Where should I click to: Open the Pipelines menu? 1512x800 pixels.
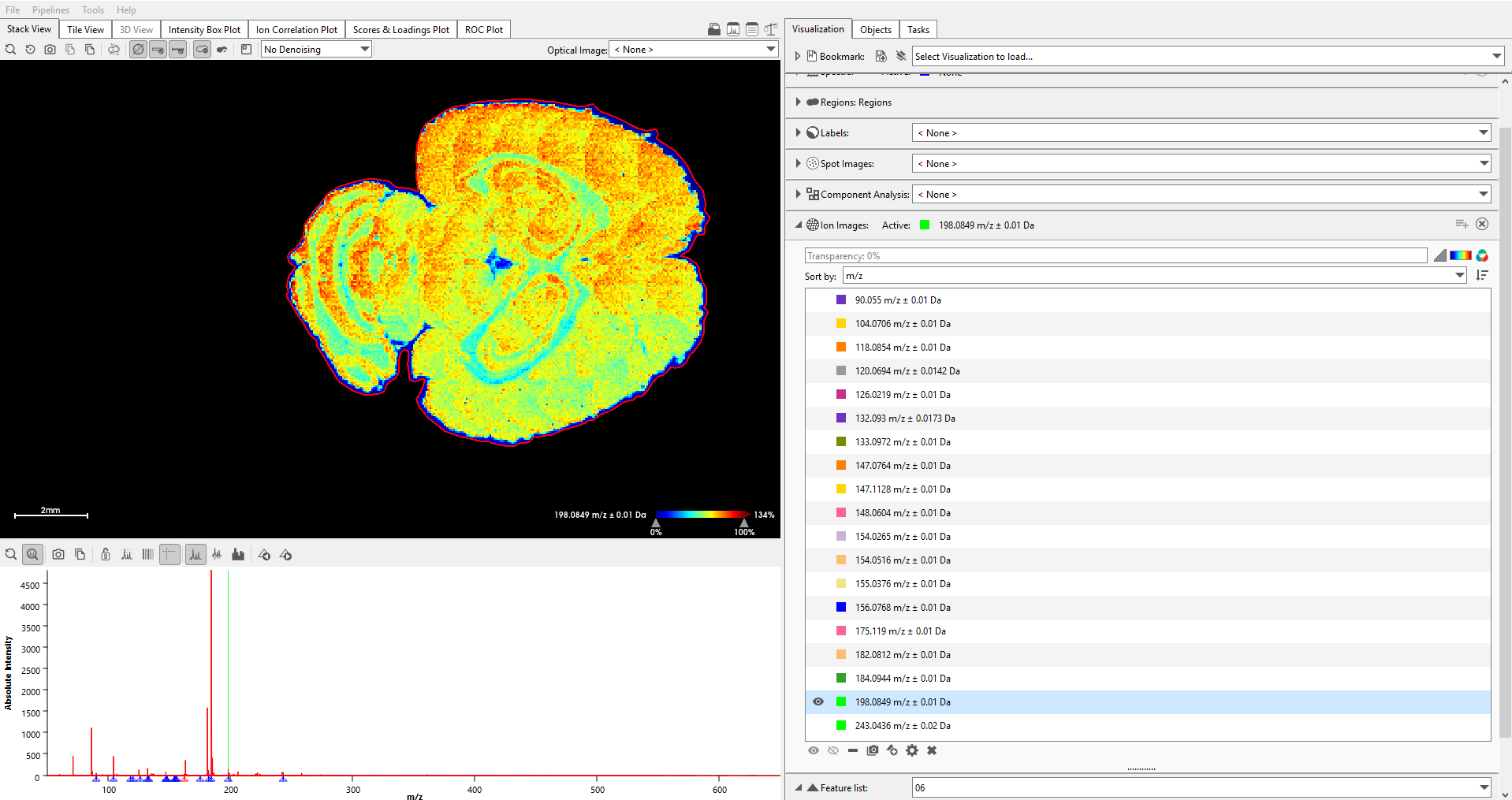click(x=50, y=10)
